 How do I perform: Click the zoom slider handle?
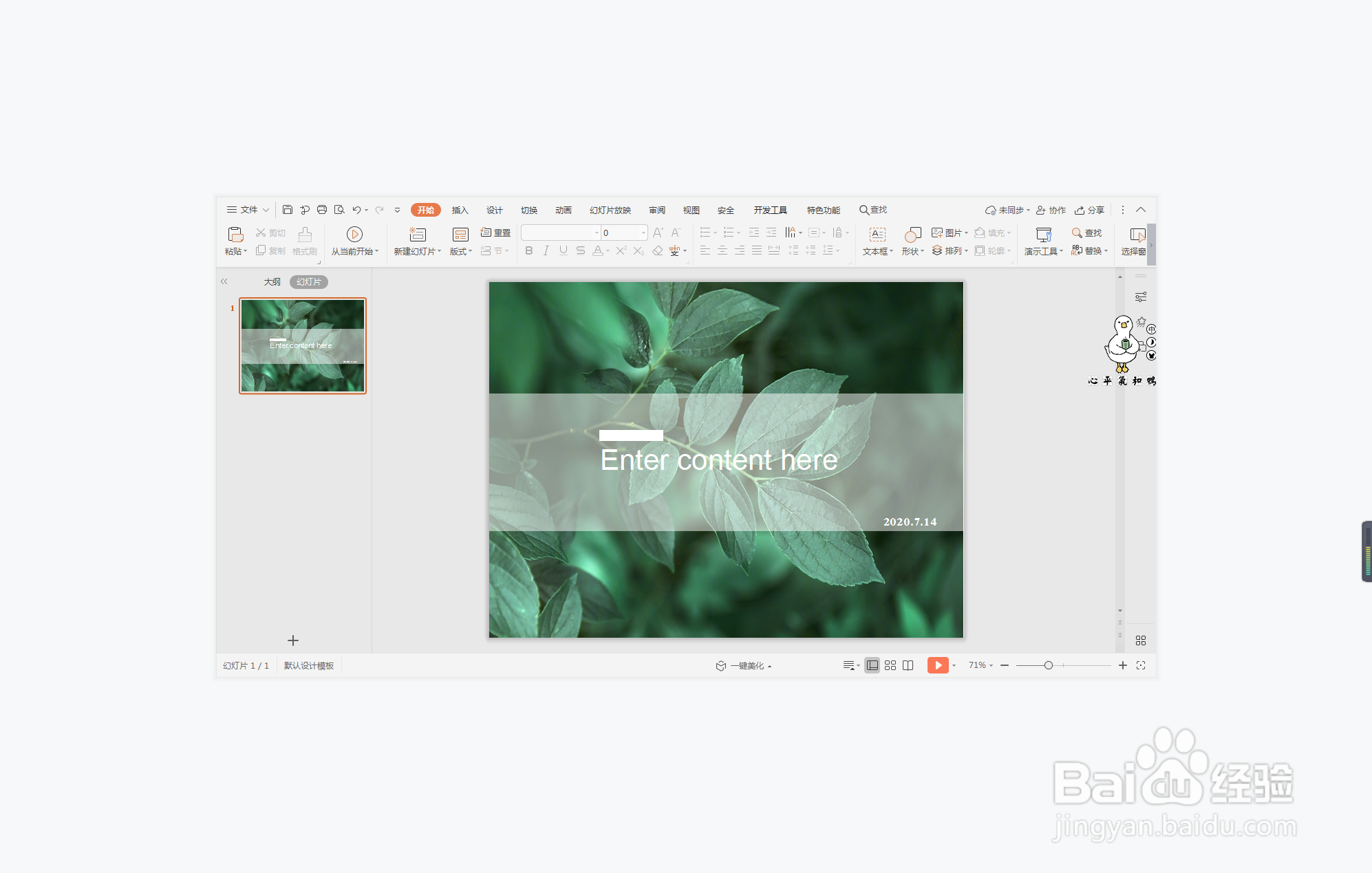[1048, 665]
